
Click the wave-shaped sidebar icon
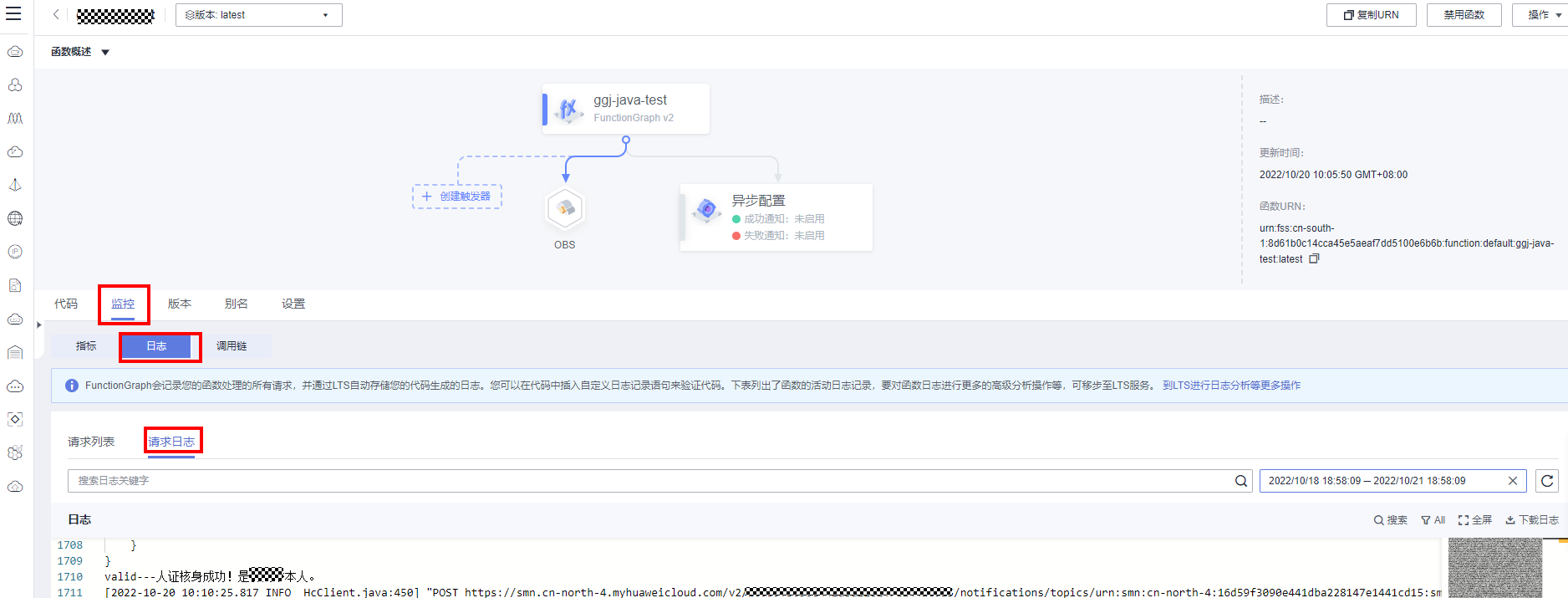(15, 119)
